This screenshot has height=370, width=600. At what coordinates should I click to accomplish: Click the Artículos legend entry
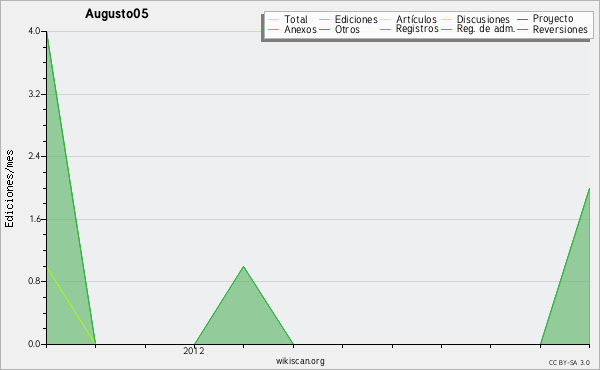pyautogui.click(x=416, y=19)
